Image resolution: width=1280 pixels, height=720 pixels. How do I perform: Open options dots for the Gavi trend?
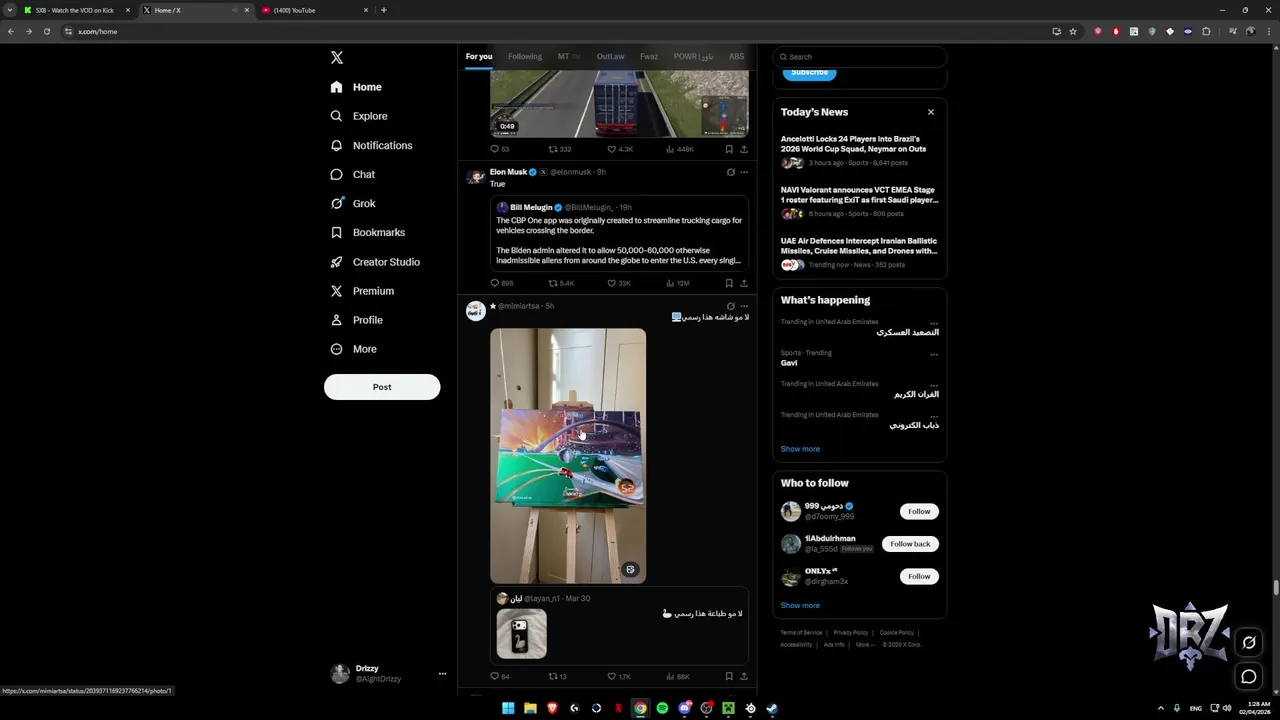click(x=934, y=354)
